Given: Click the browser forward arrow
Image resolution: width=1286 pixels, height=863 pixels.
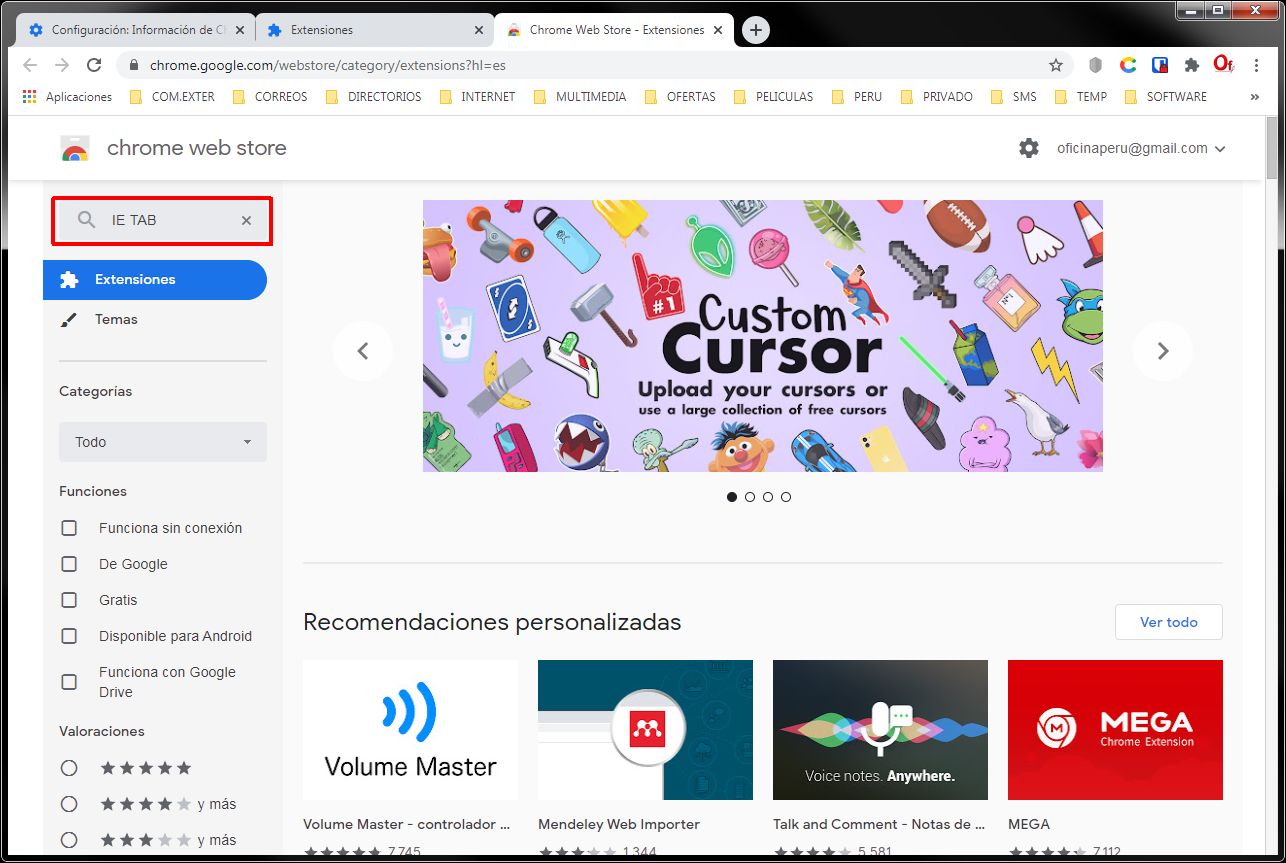Looking at the screenshot, I should (62, 65).
